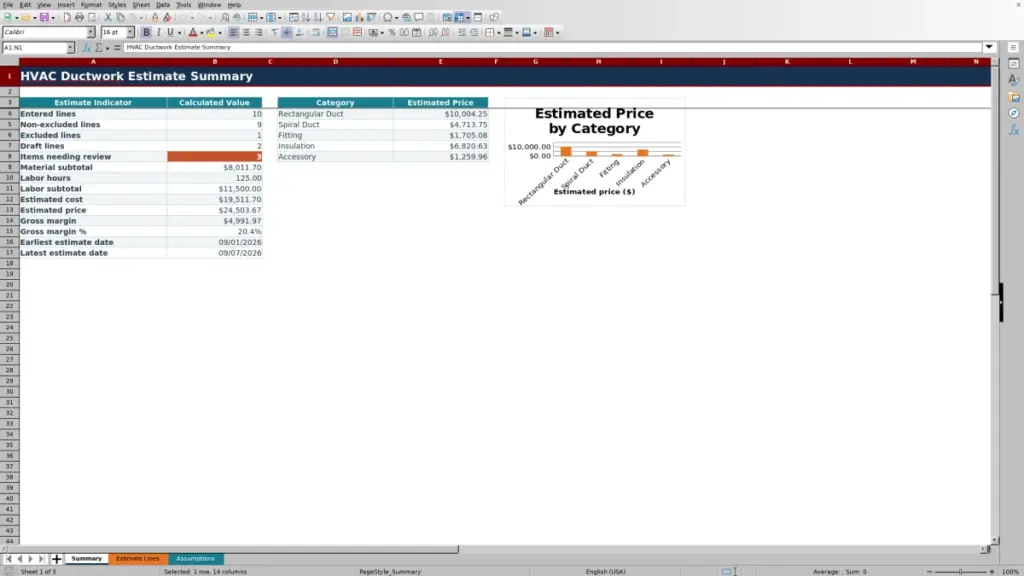Screen dimensions: 1024x576
Task: Toggle bold formatting
Action: pyautogui.click(x=146, y=33)
